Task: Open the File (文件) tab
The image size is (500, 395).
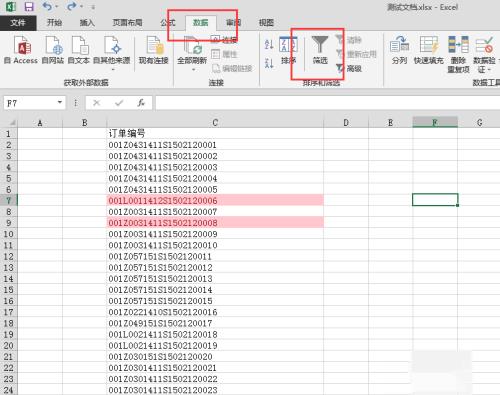Action: click(18, 23)
